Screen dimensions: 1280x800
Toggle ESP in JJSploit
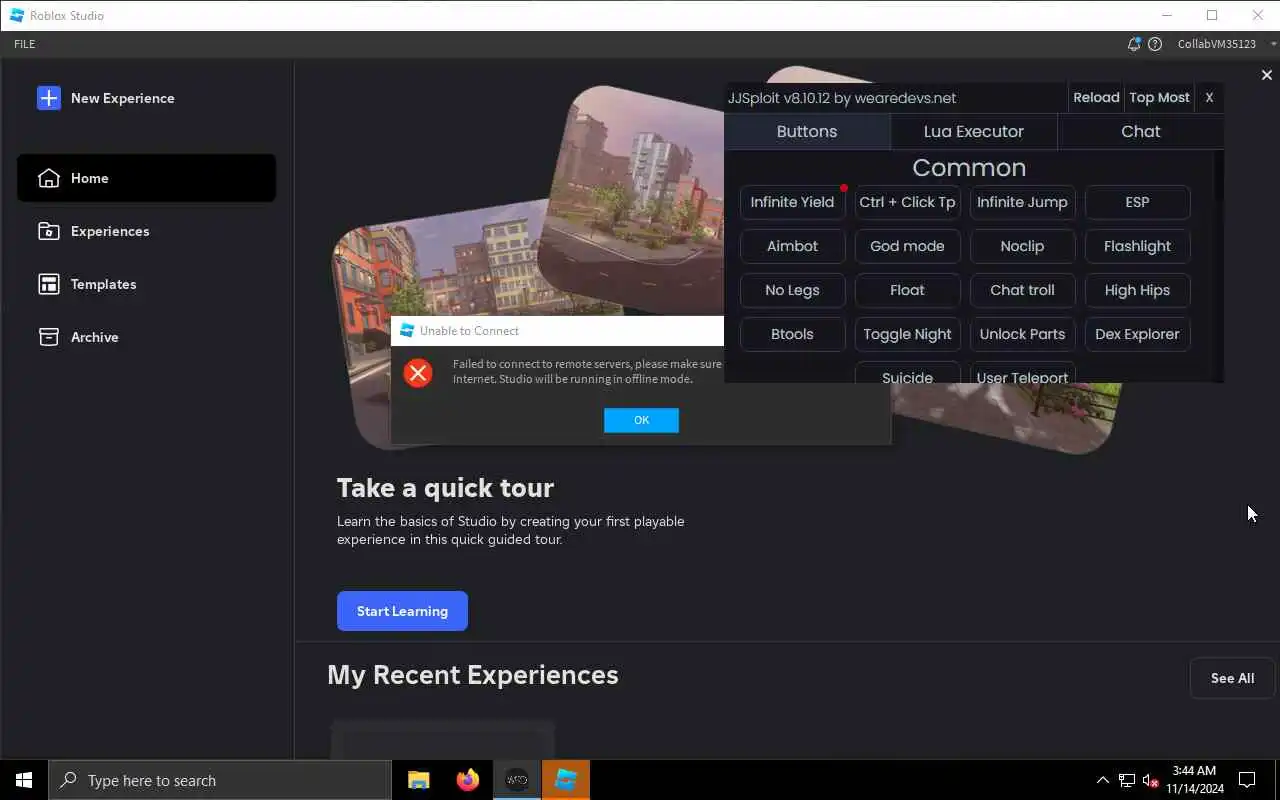click(x=1137, y=202)
